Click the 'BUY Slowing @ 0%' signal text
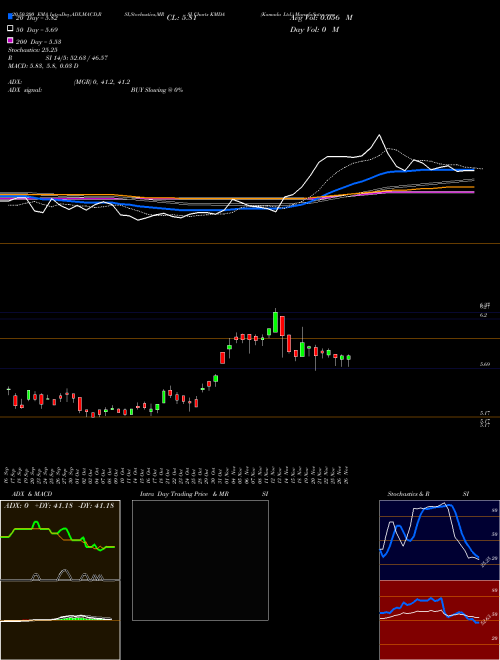 point(157,90)
